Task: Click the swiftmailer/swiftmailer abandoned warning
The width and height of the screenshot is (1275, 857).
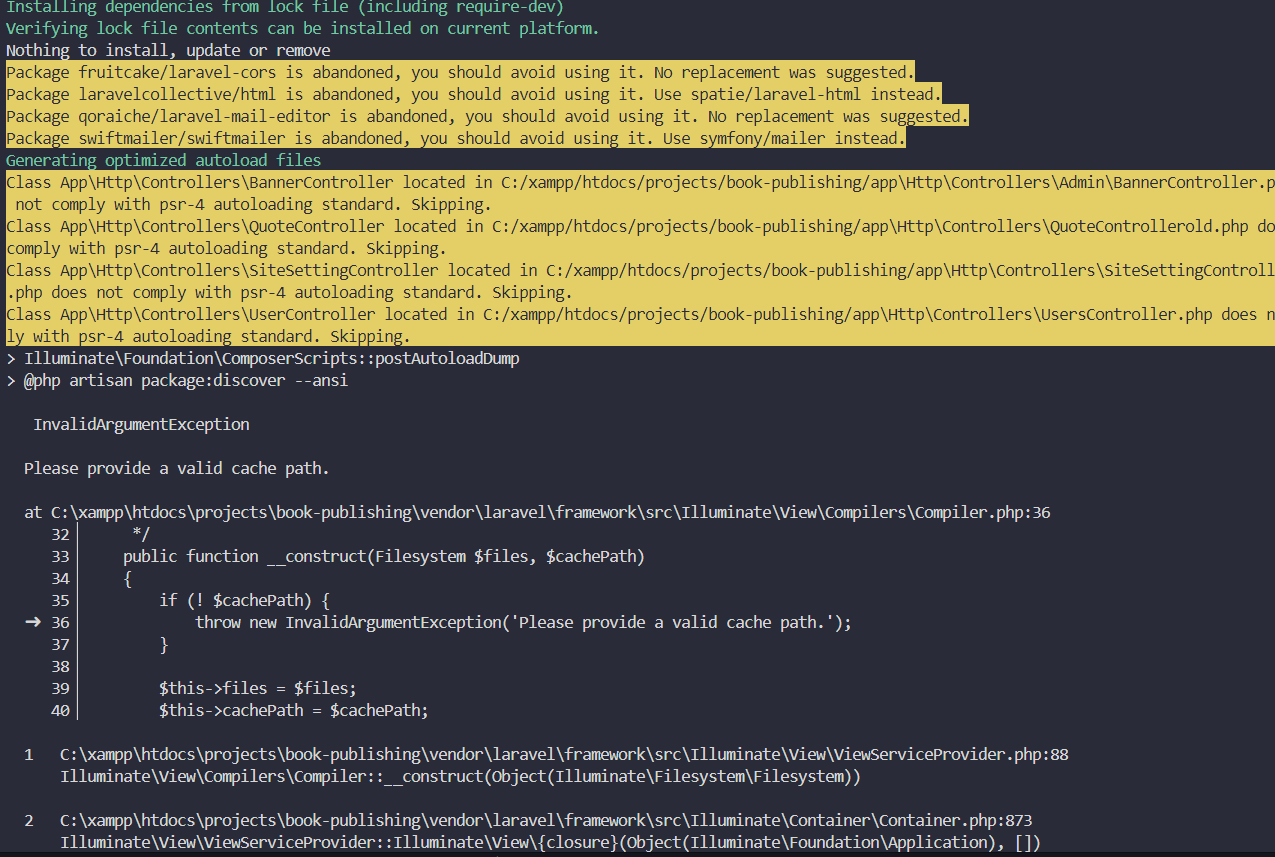Action: pyautogui.click(x=455, y=138)
